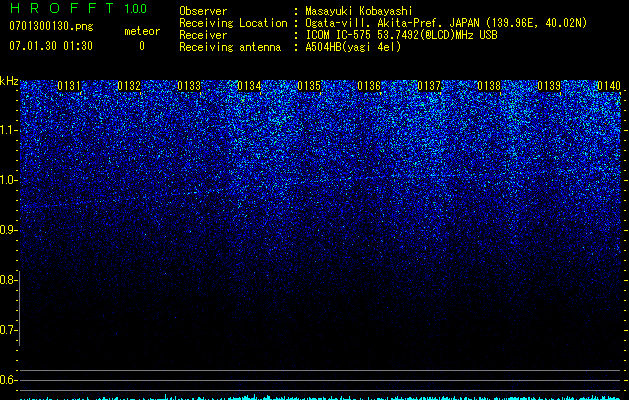This screenshot has height=400, width=629.
Task: Click the 0.7 kHz axis label
Action: (x=8, y=330)
